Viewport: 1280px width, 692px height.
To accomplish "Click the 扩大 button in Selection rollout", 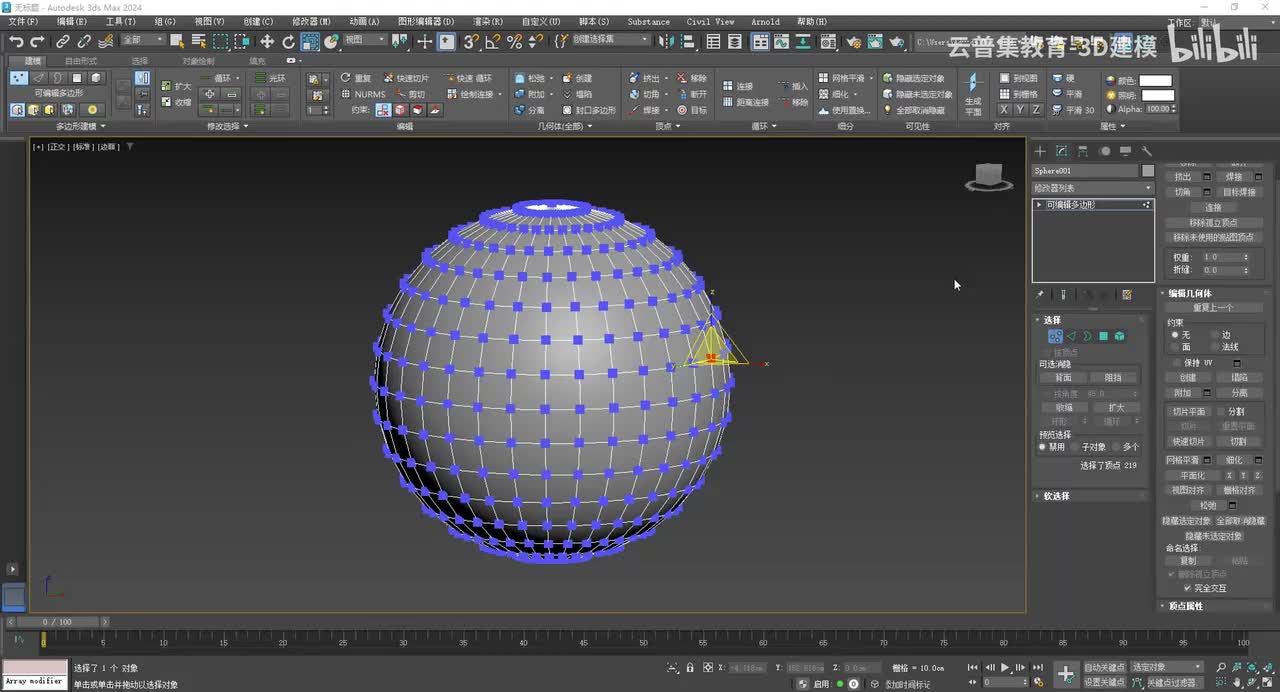I will (x=1116, y=407).
